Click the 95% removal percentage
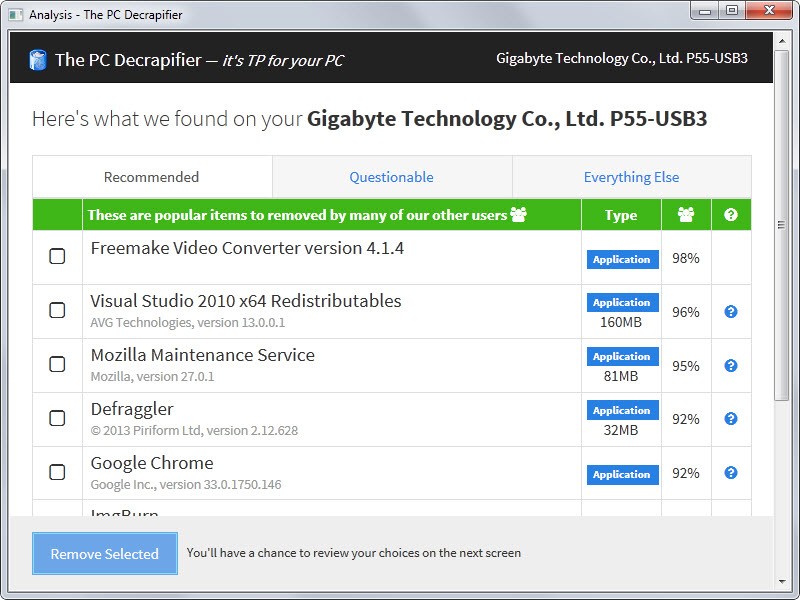 pos(686,366)
